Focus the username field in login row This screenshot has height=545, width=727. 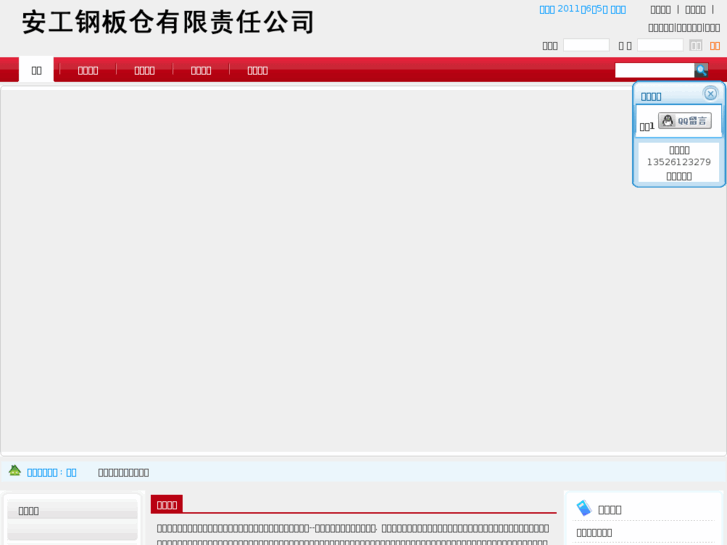pyautogui.click(x=586, y=45)
